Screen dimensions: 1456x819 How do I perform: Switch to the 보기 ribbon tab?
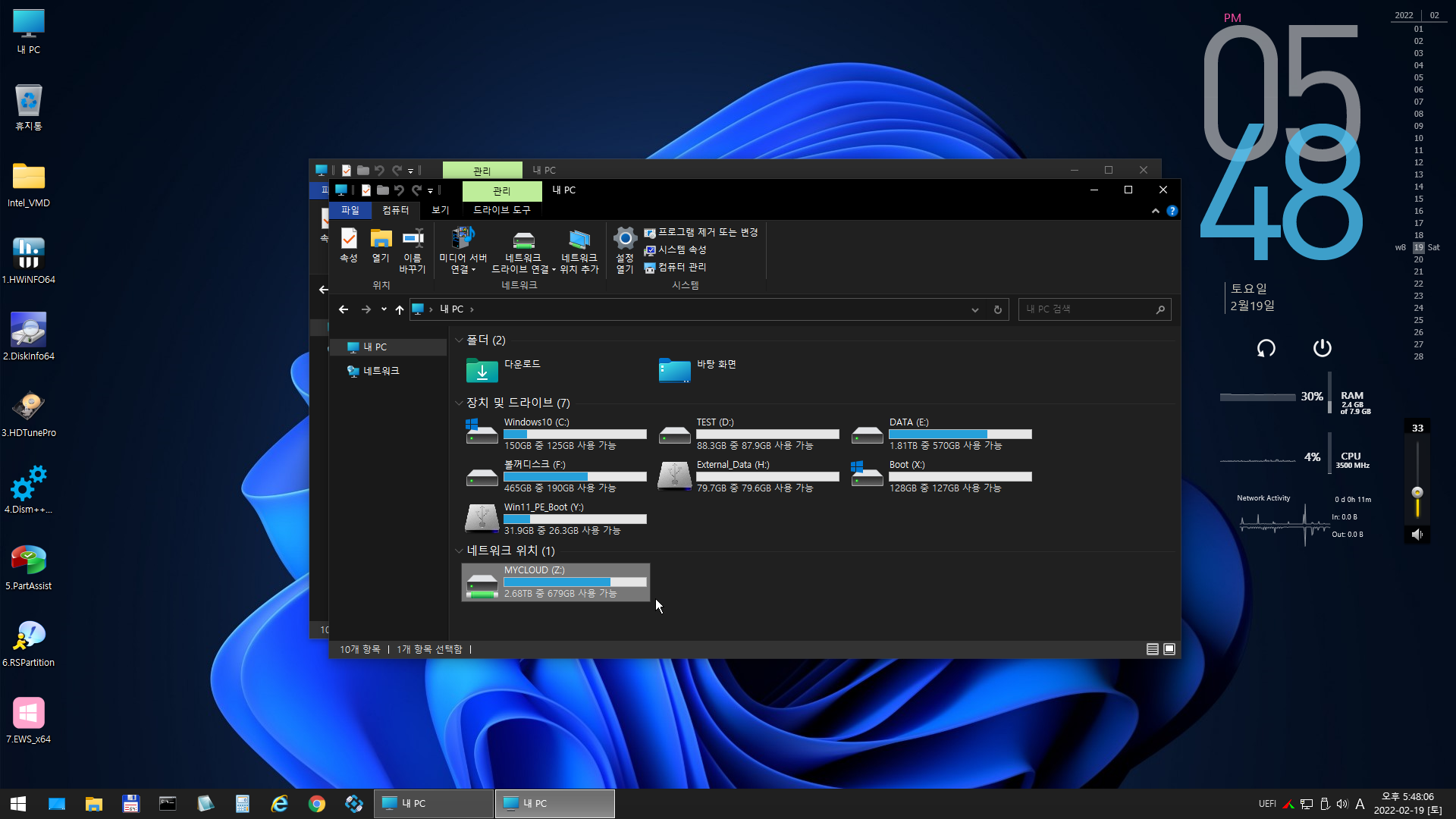point(441,210)
